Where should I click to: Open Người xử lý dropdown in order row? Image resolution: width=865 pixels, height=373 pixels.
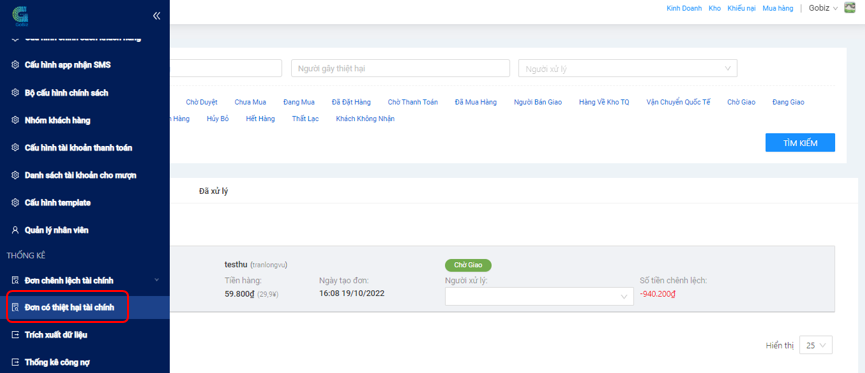tap(539, 296)
